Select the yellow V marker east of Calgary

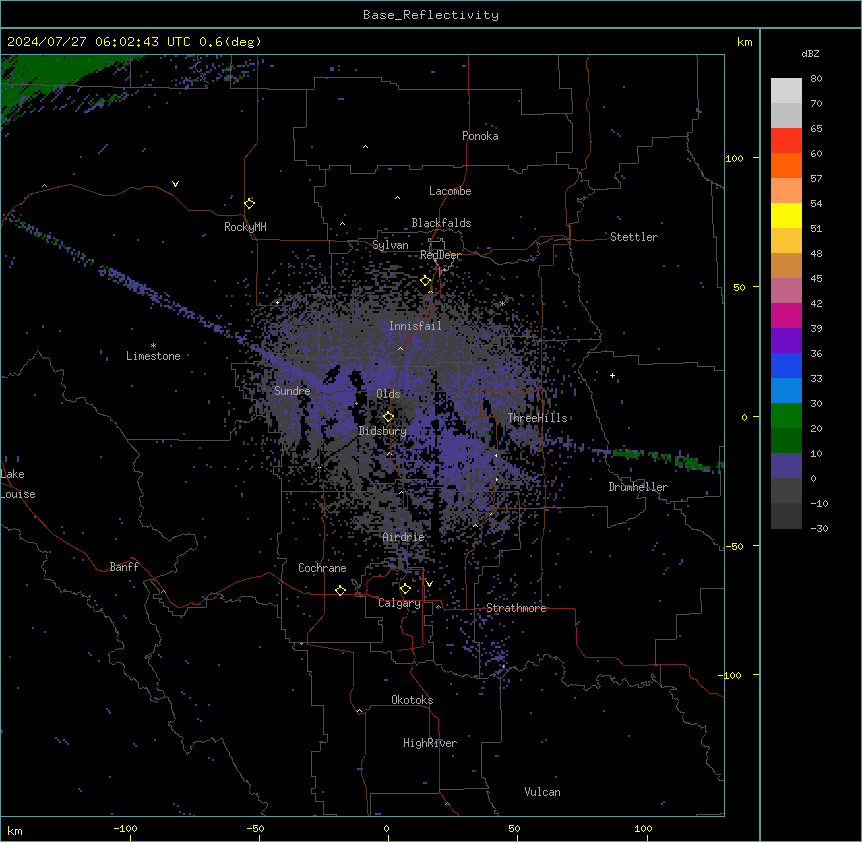point(429,584)
